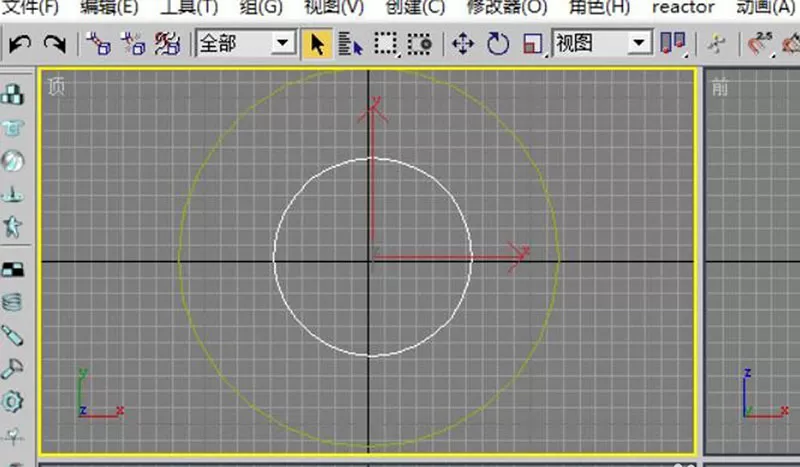Activate the Select and Rotate tool

(x=497, y=44)
